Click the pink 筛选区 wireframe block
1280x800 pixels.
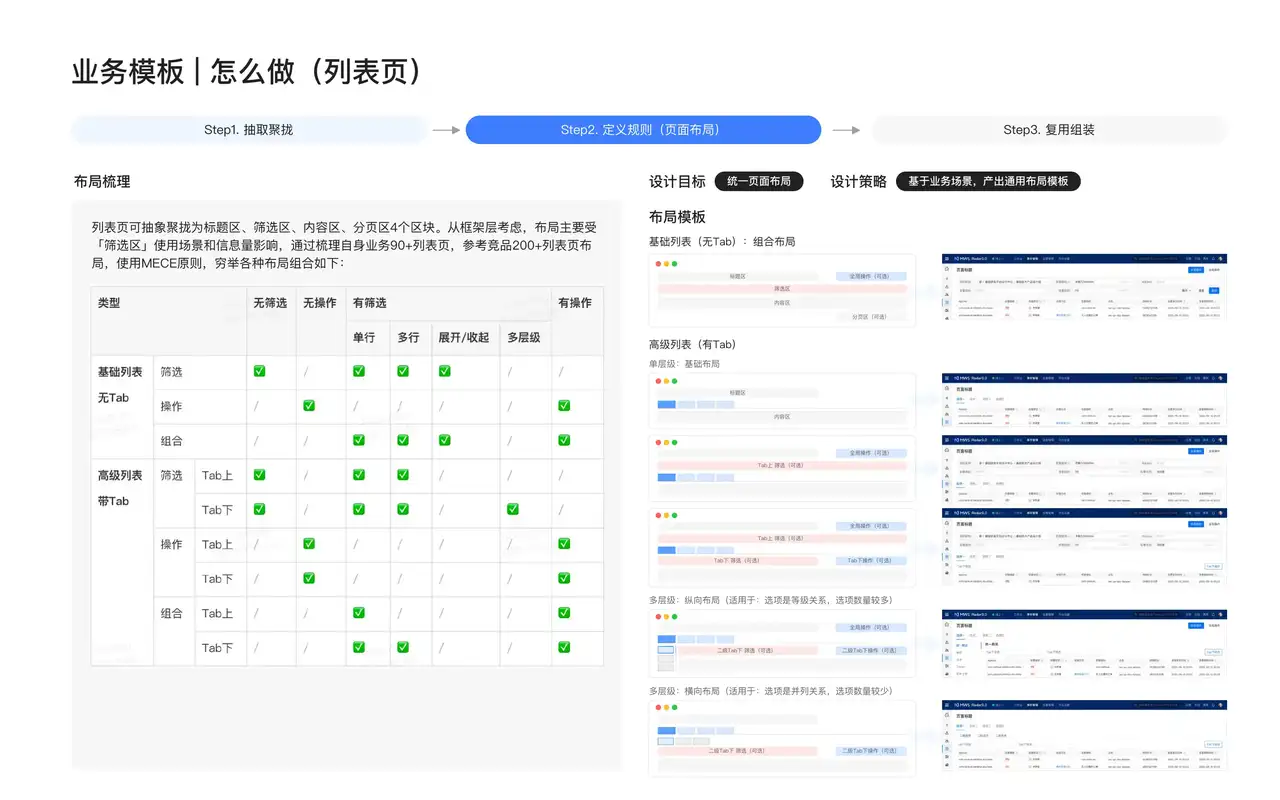tap(782, 288)
